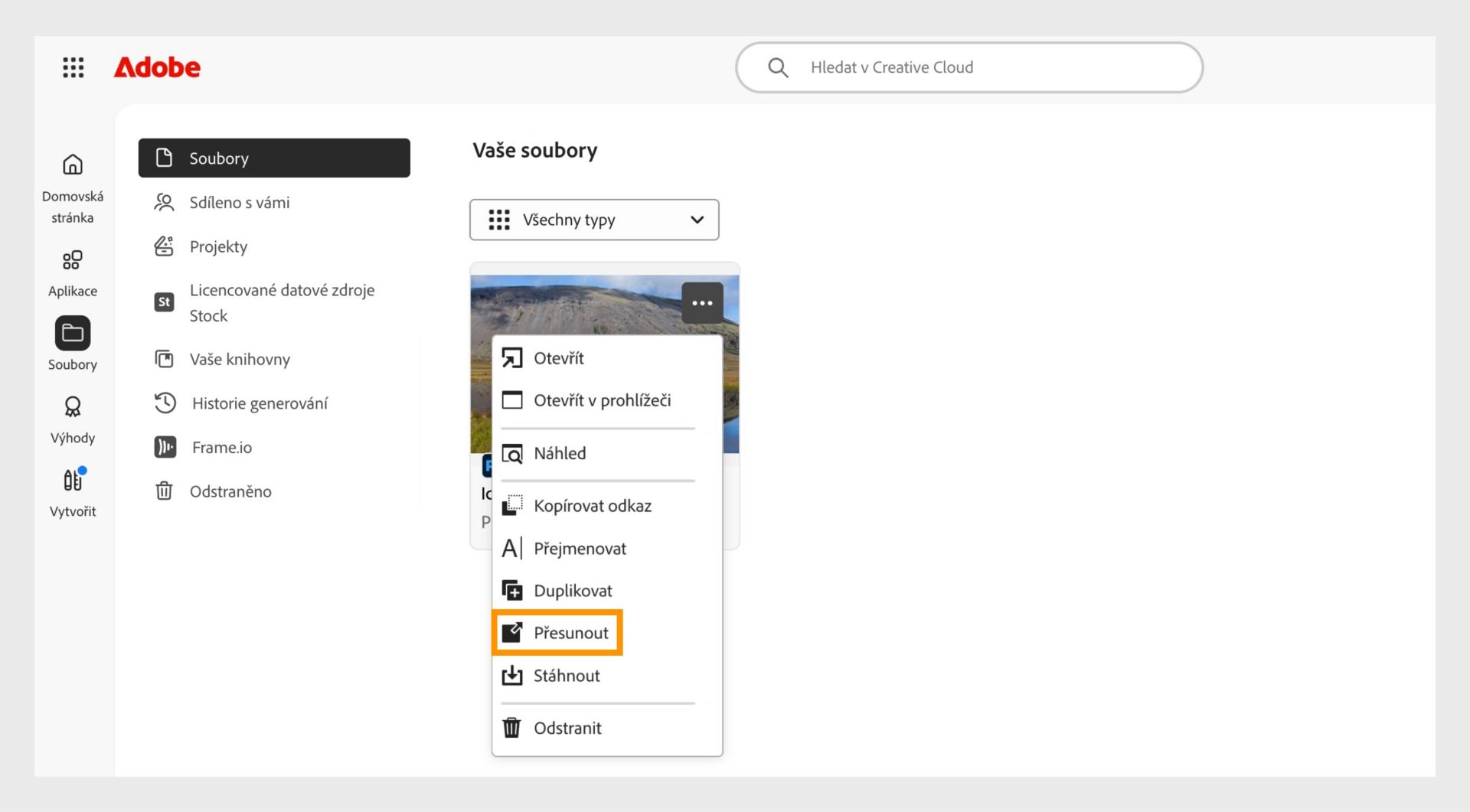Open the Výhody badge icon

(73, 406)
